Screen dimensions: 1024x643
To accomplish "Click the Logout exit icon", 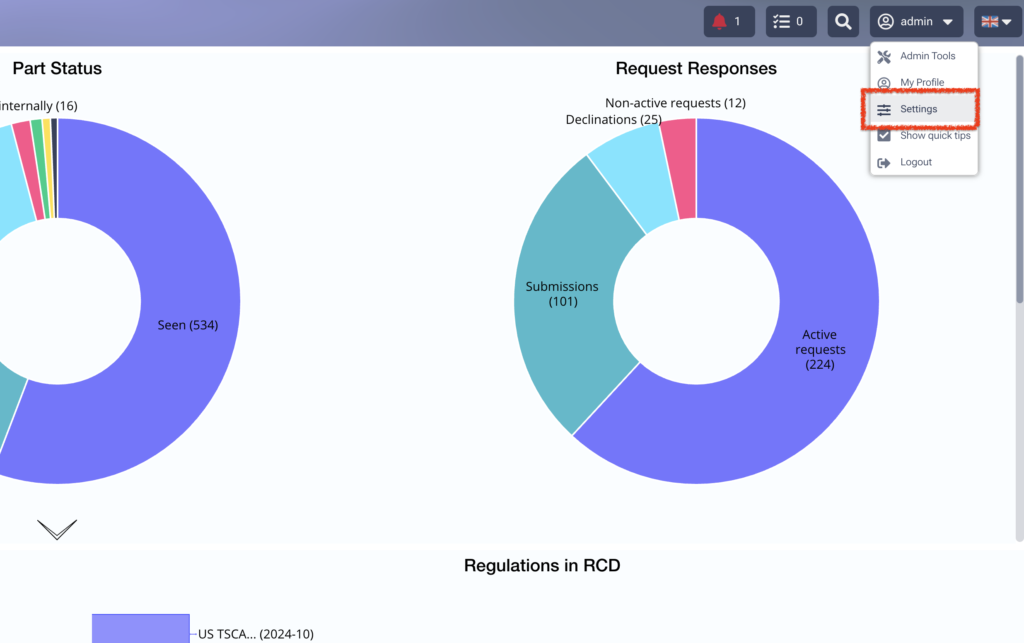I will tap(884, 163).
